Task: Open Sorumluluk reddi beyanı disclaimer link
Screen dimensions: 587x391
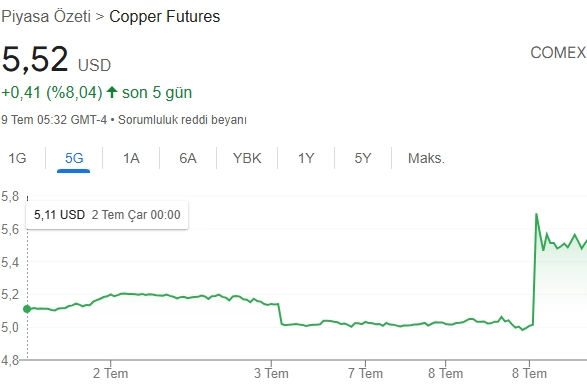Action: coord(182,120)
